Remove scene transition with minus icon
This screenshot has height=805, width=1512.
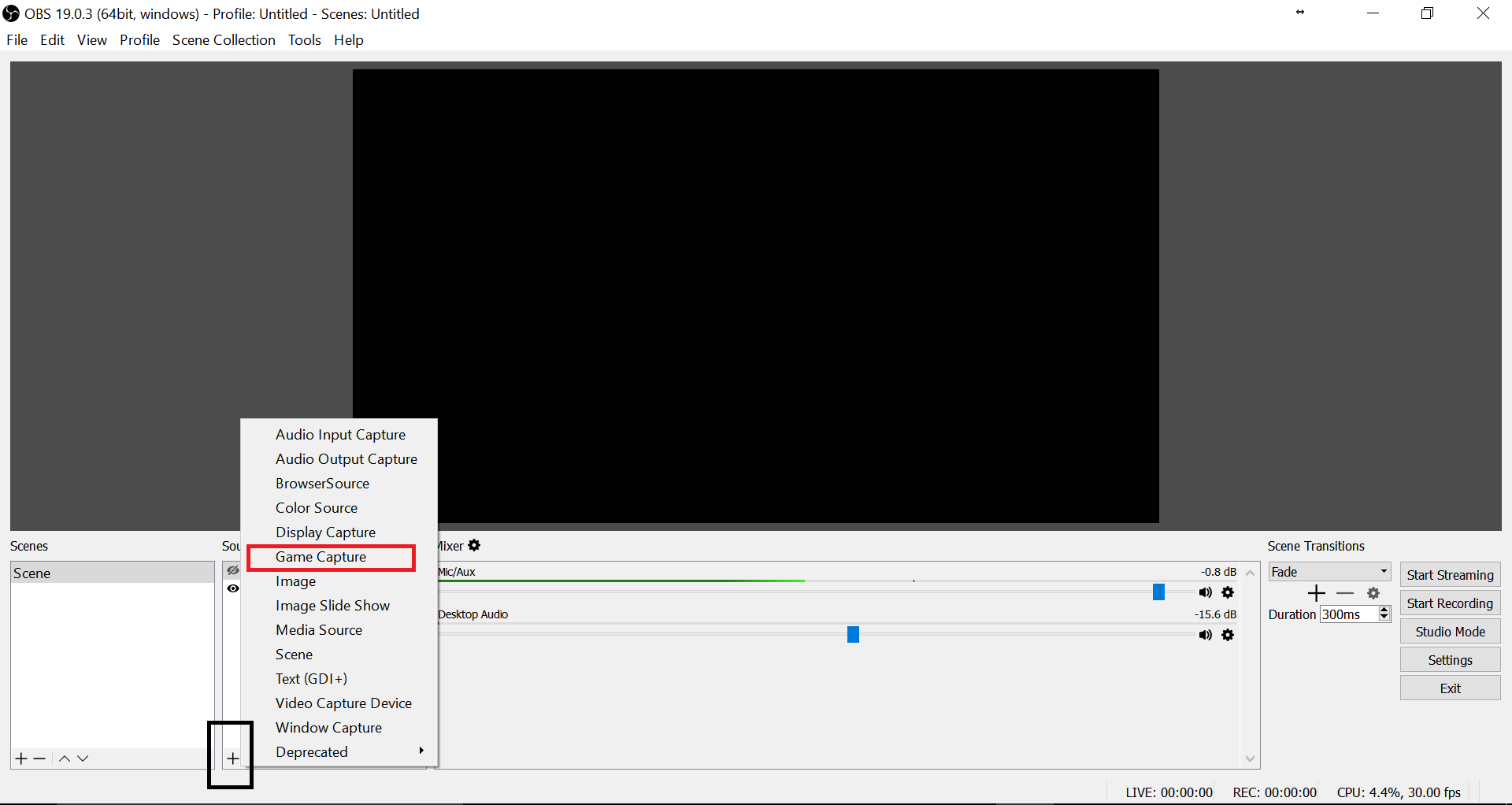click(1346, 593)
